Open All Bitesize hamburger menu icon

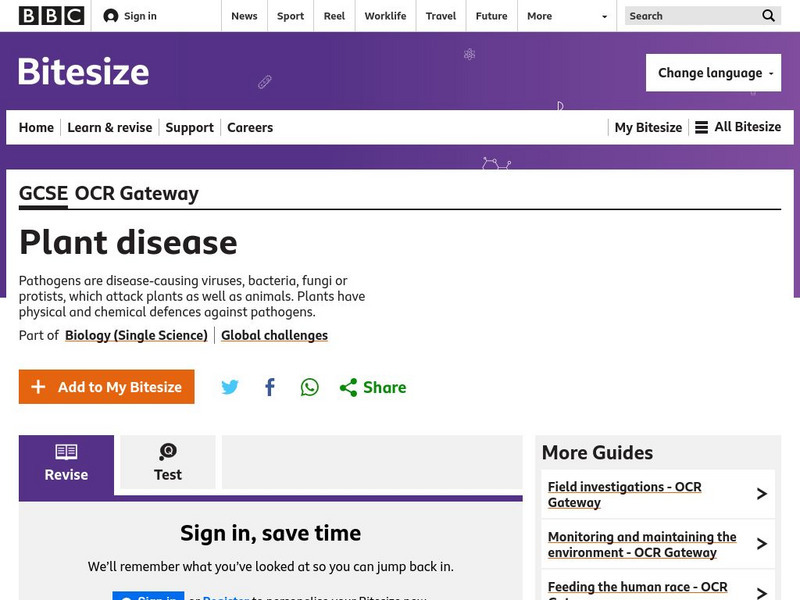[702, 127]
